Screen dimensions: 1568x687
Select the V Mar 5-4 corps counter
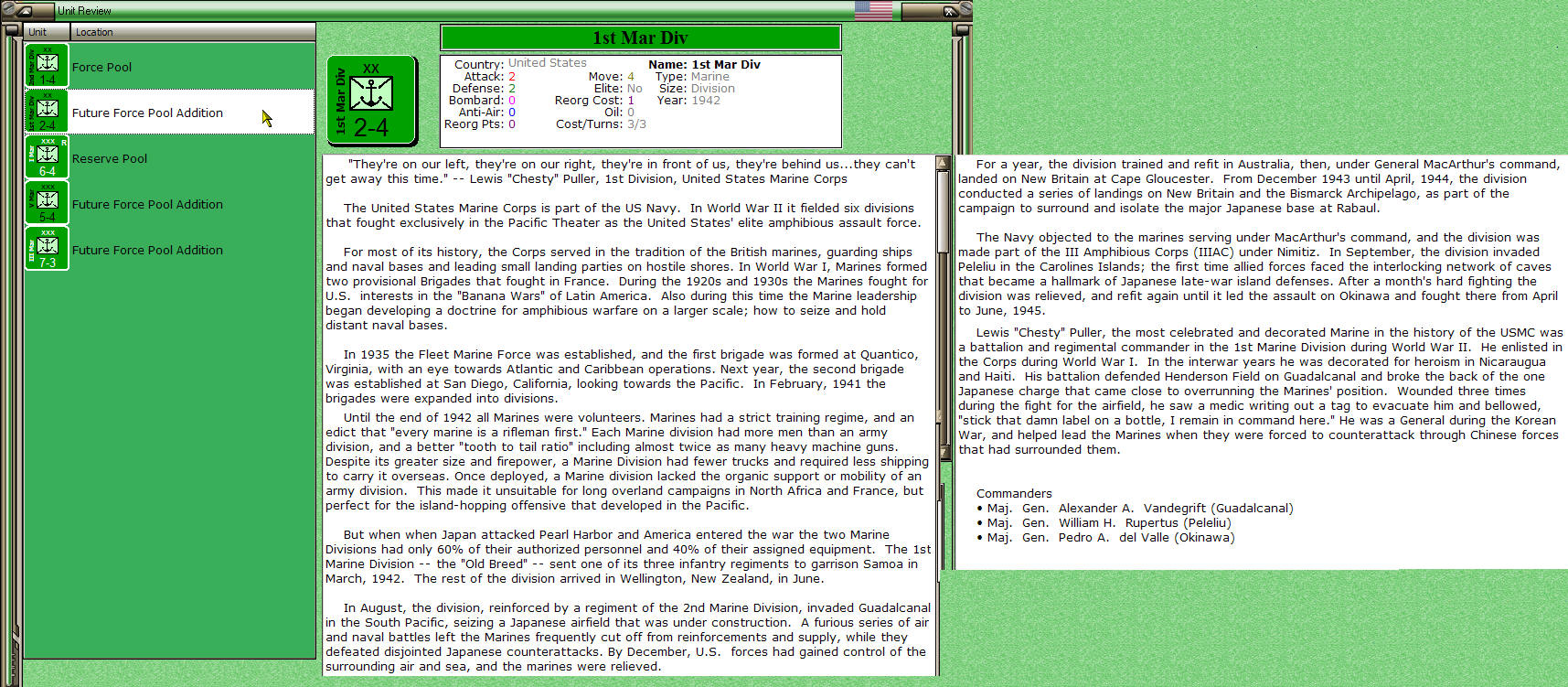48,203
